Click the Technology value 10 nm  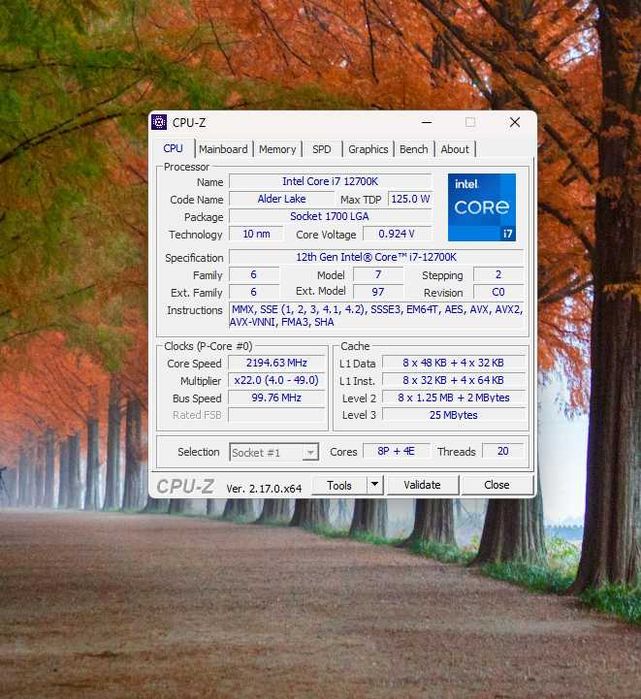tap(256, 234)
